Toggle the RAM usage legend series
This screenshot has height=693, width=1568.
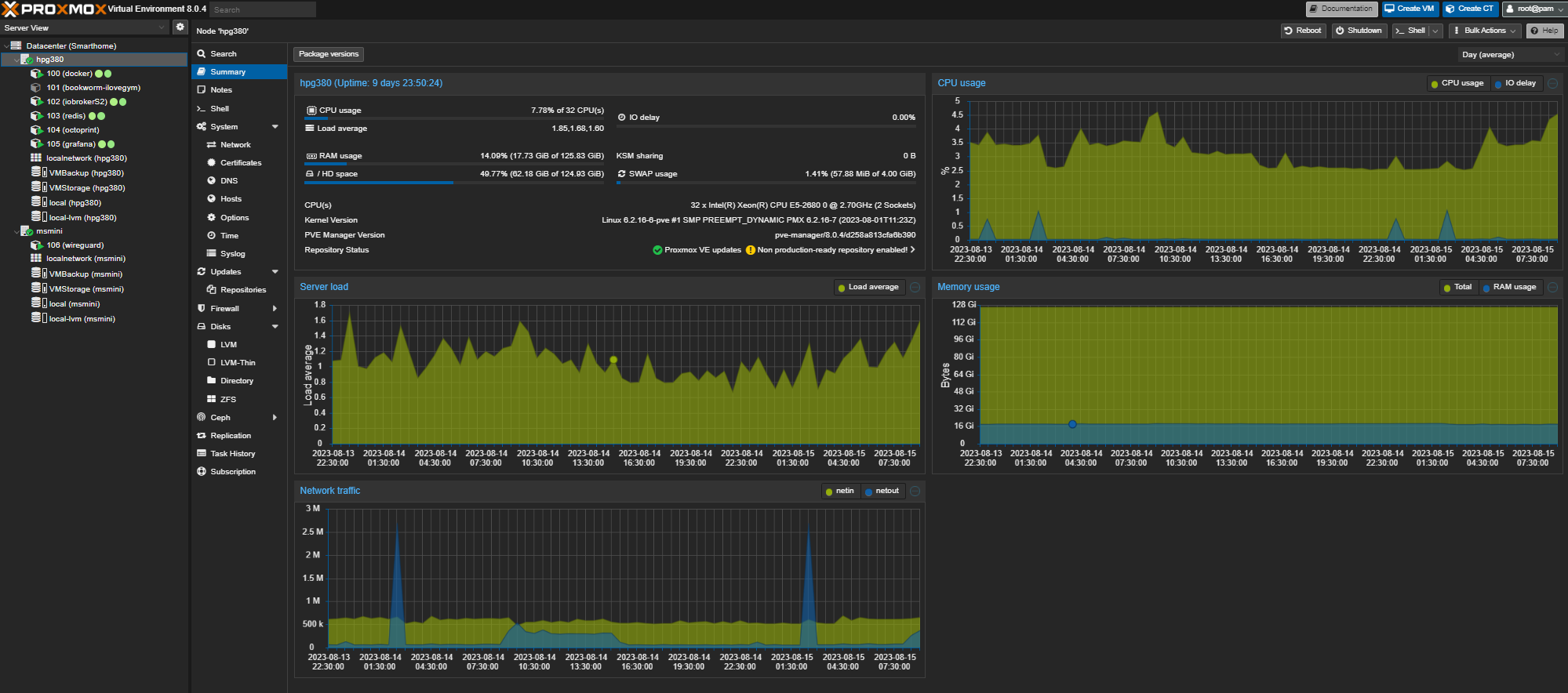pyautogui.click(x=1510, y=287)
